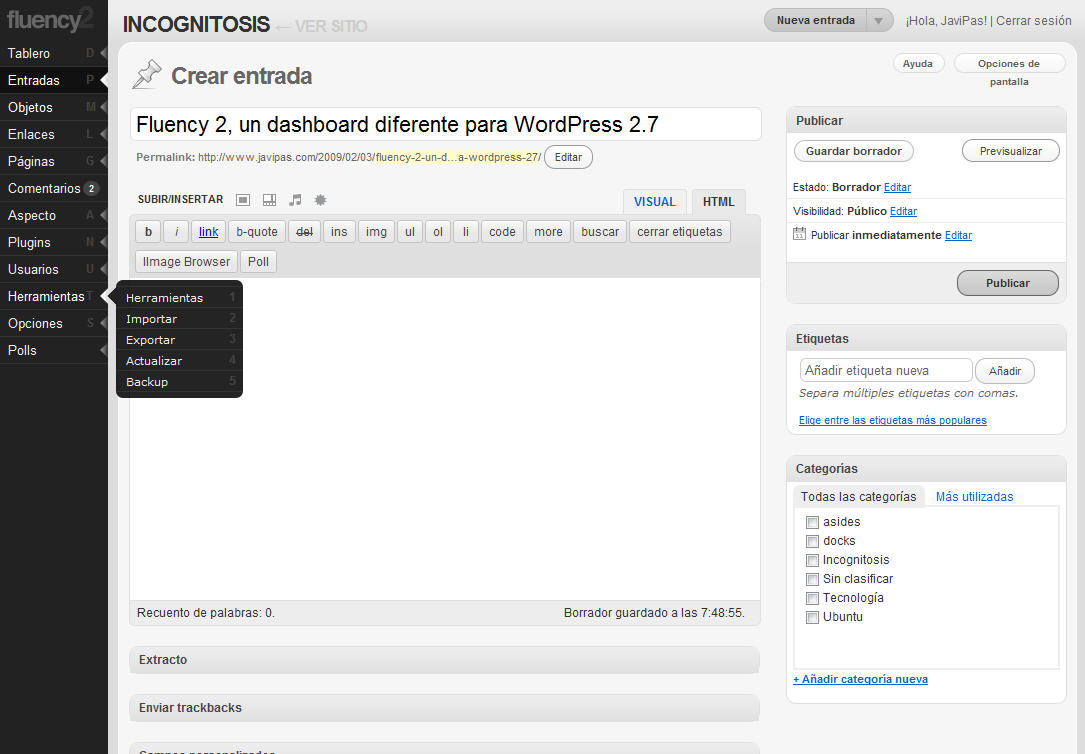This screenshot has width=1085, height=754.
Task: Click the bold b quicktag button
Action: tap(148, 232)
